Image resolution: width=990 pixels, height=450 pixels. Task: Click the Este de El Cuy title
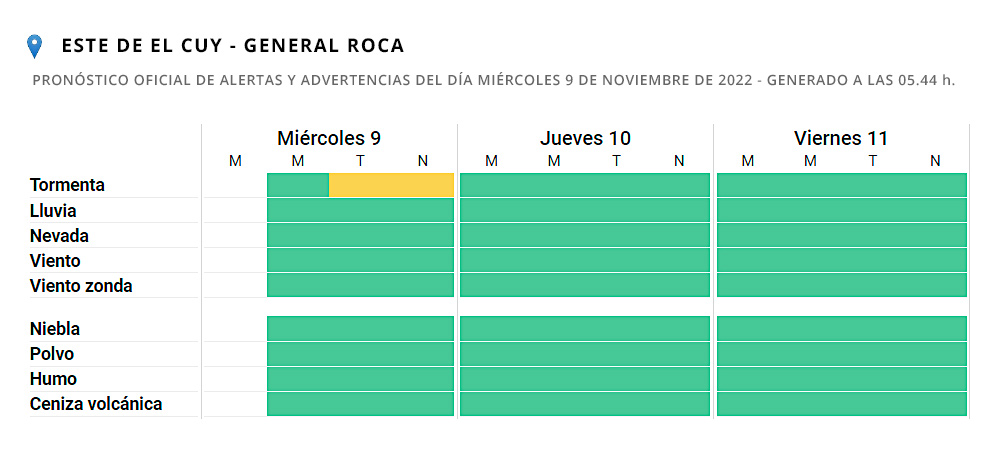233,46
